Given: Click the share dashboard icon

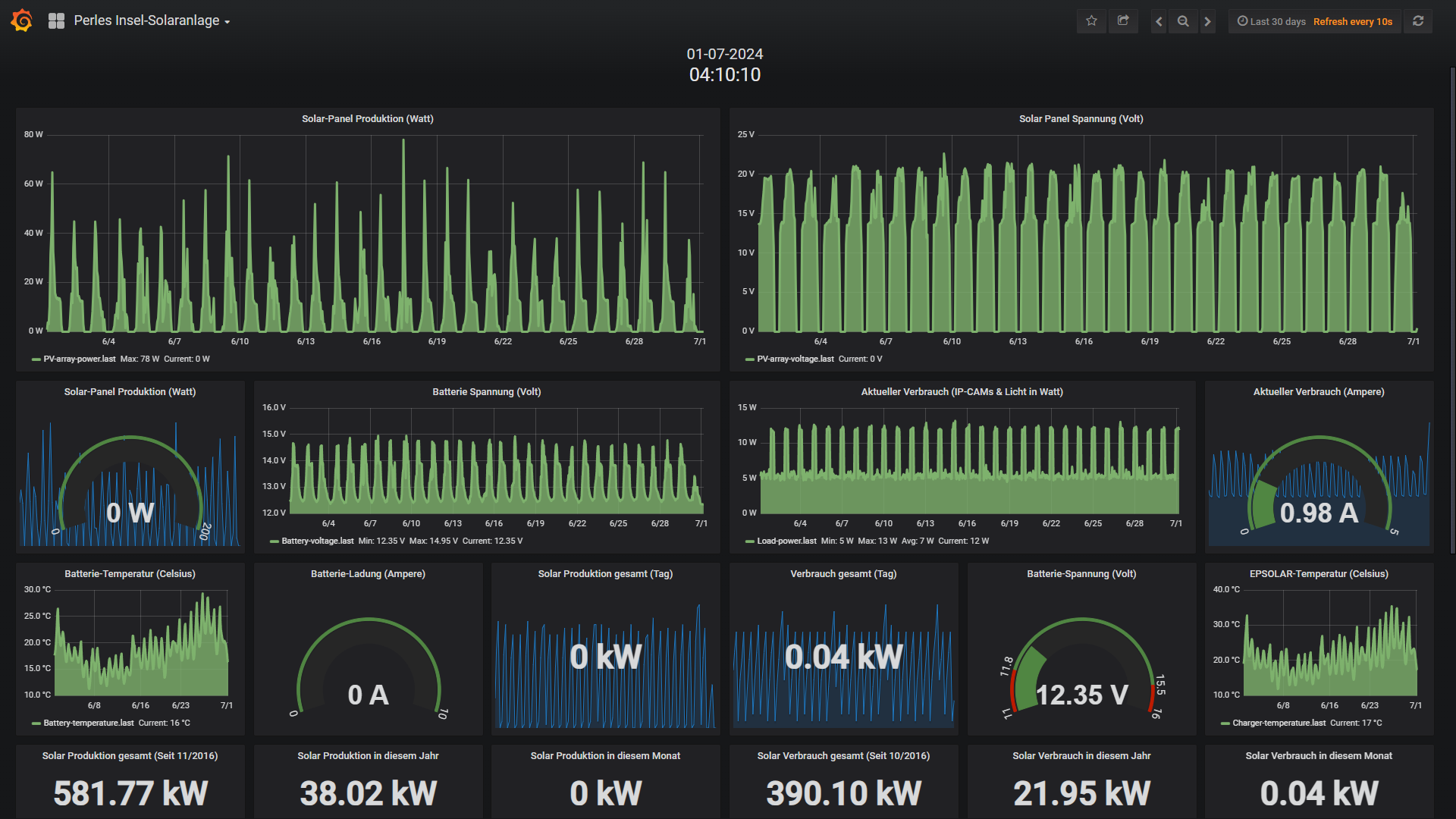Looking at the screenshot, I should [x=1123, y=21].
